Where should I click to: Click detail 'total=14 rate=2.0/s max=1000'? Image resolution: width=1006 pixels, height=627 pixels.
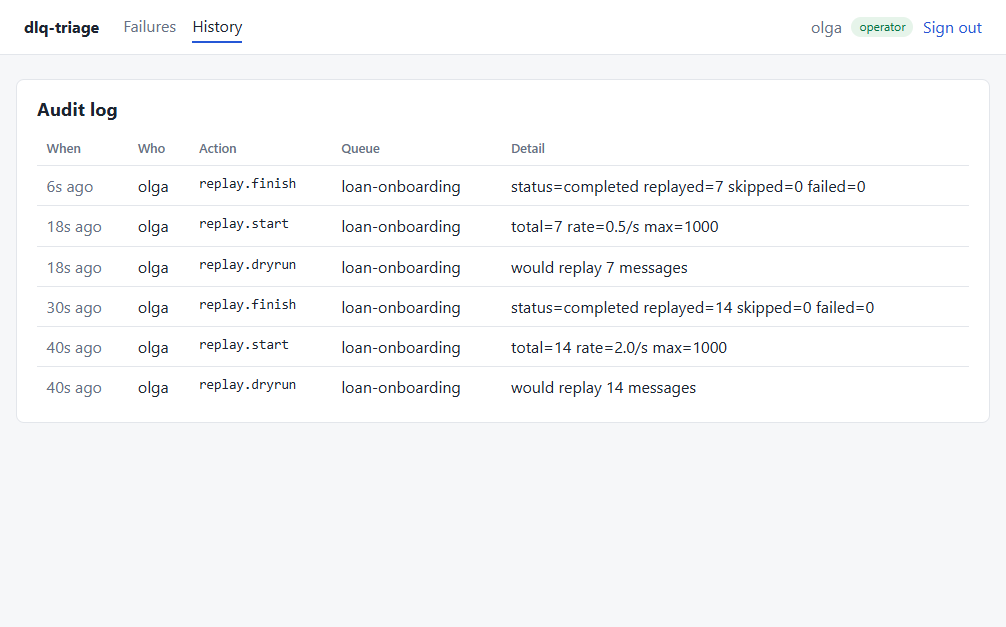618,347
